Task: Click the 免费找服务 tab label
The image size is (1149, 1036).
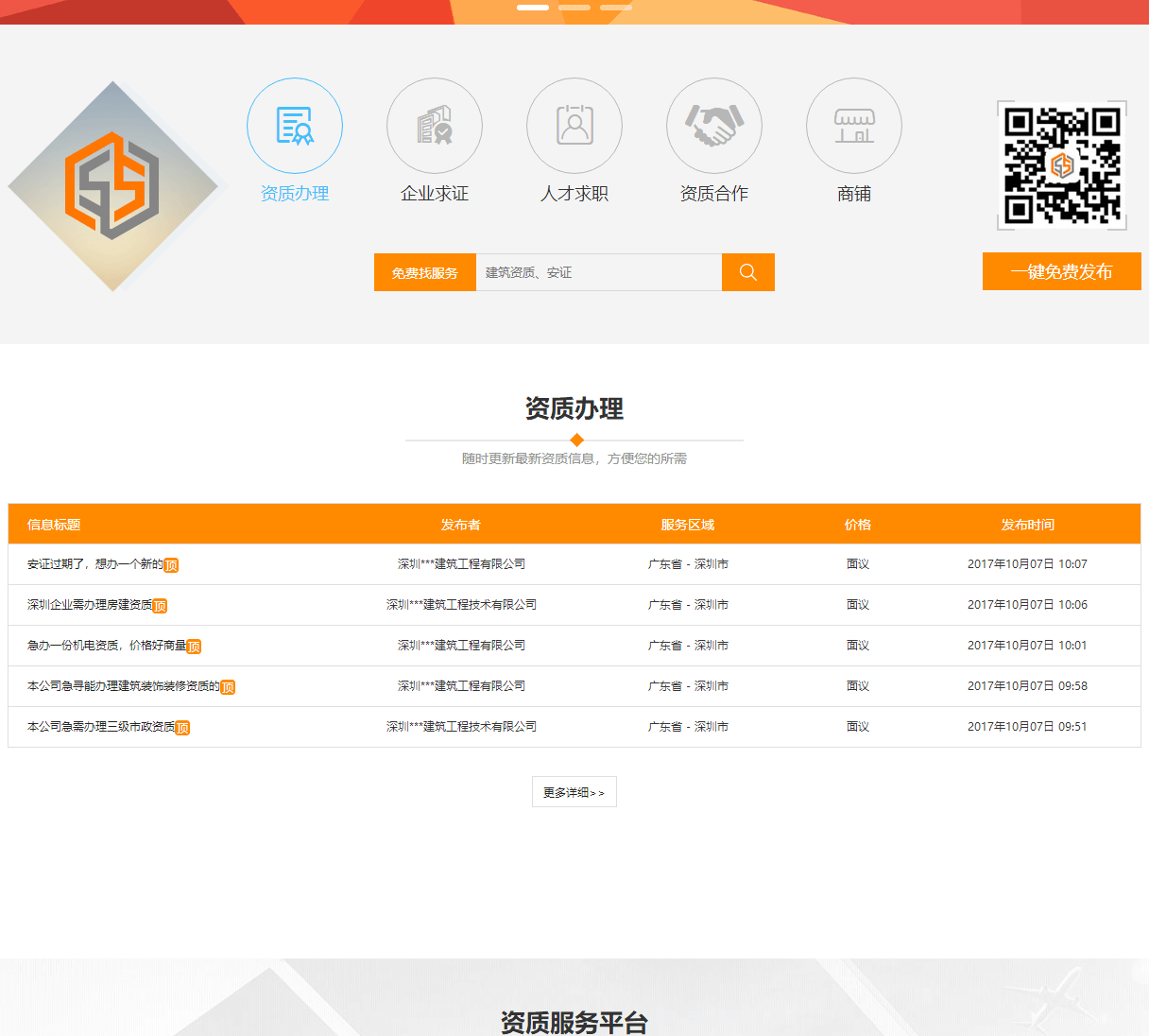Action: tap(424, 271)
